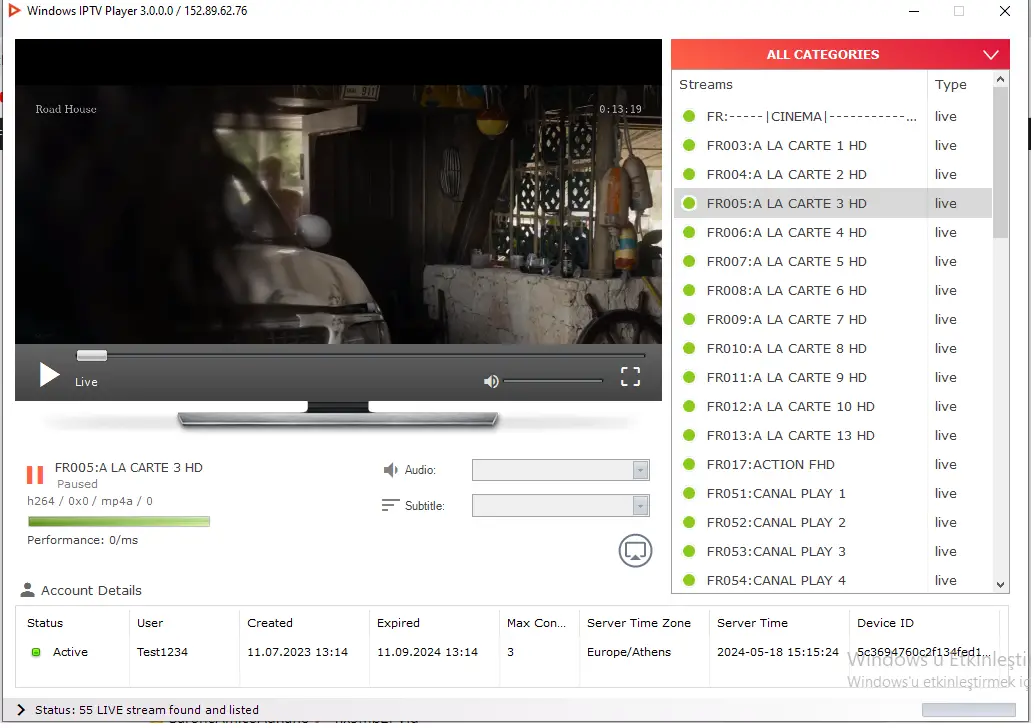The height and width of the screenshot is (728, 1034).
Task: Click the Created column header
Action: [x=270, y=624]
